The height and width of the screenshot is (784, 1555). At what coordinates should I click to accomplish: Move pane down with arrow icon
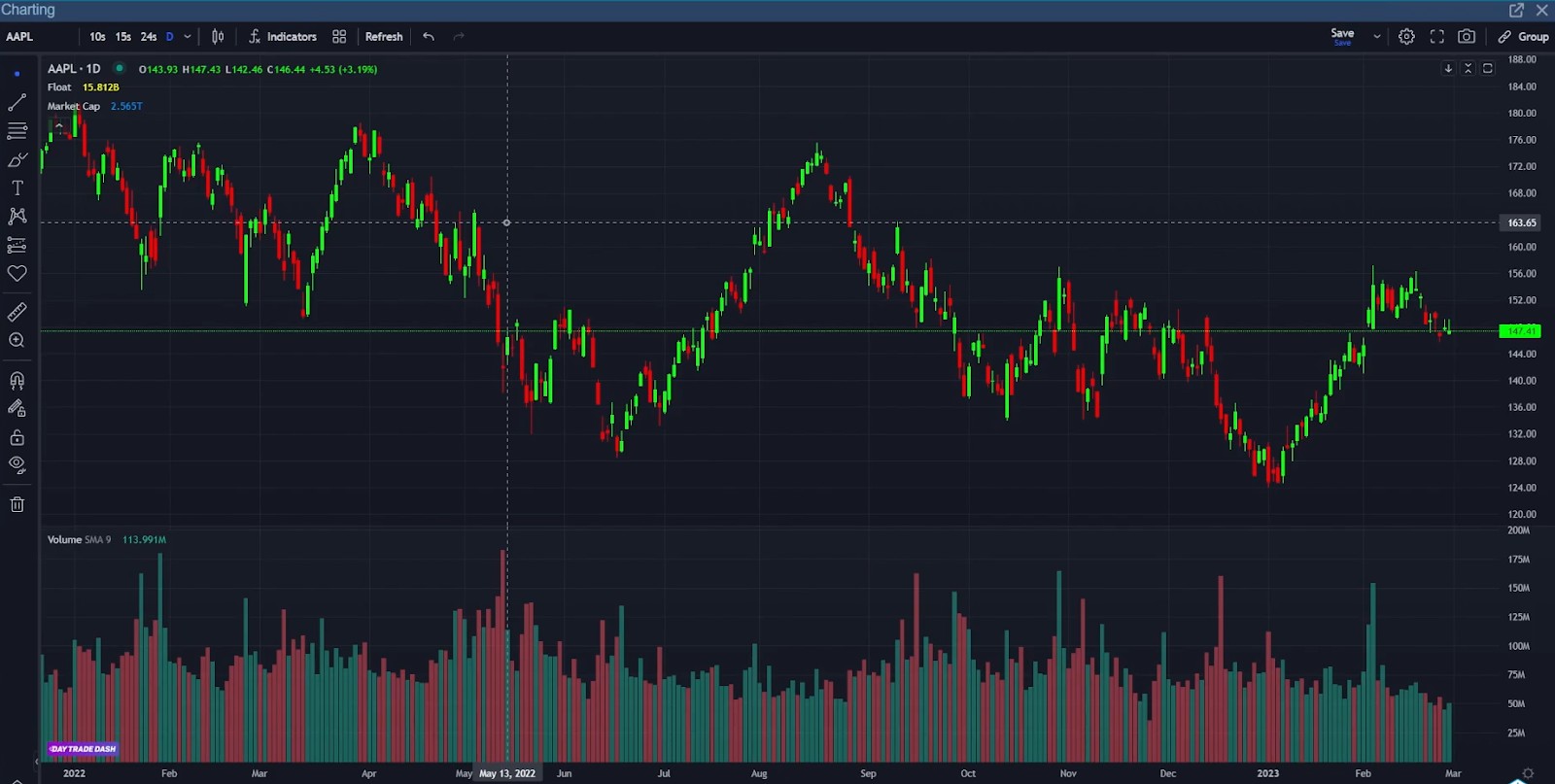click(x=1448, y=68)
